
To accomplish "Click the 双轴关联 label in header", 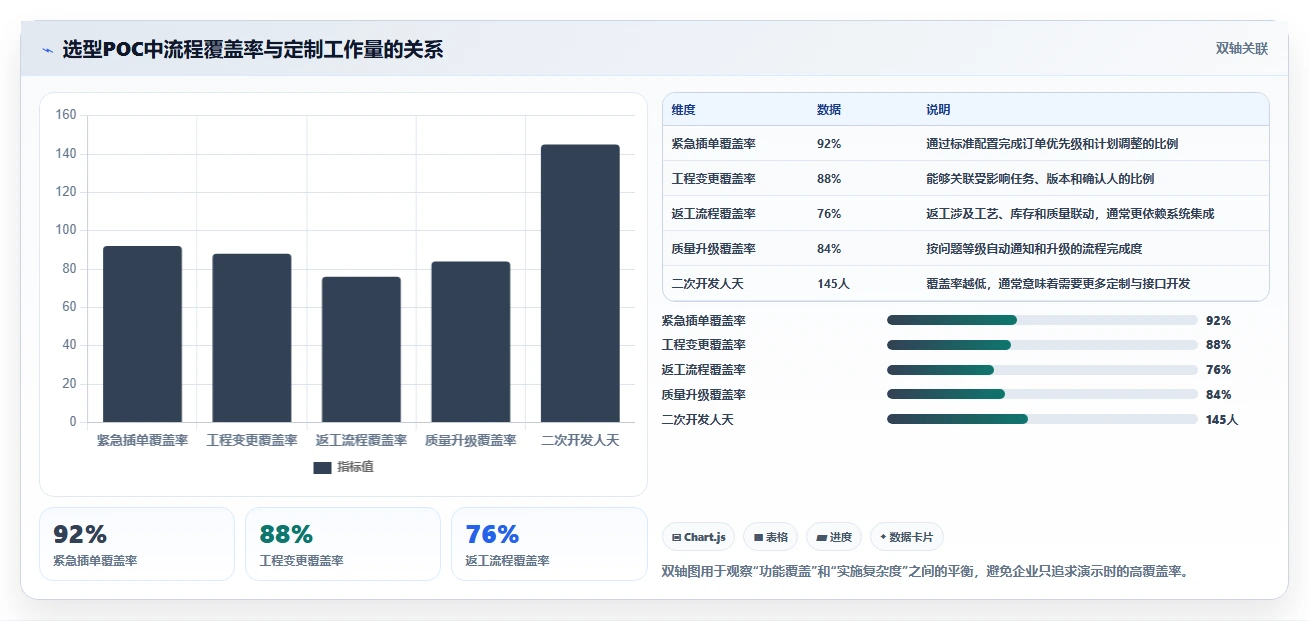I will pos(1242,49).
